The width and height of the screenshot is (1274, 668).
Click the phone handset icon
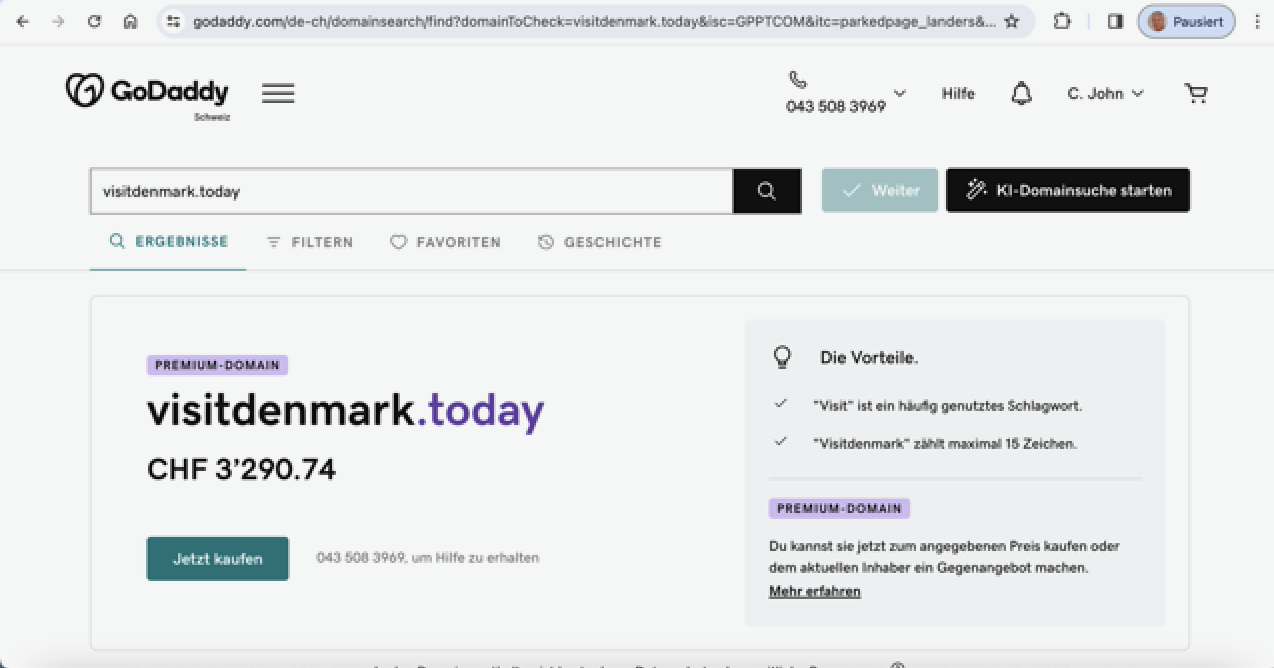(x=797, y=80)
